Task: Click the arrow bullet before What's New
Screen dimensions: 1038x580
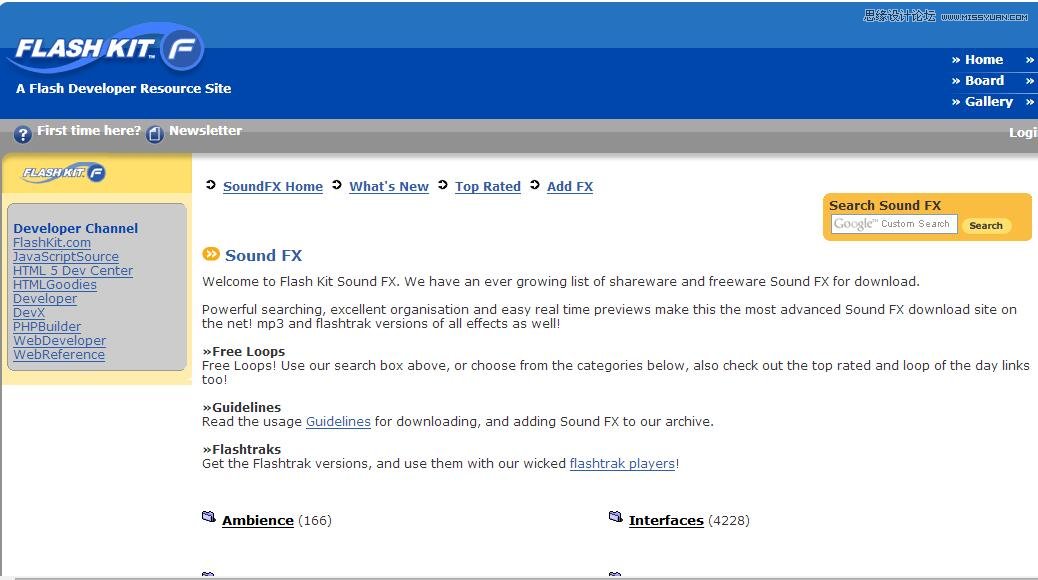Action: click(337, 185)
